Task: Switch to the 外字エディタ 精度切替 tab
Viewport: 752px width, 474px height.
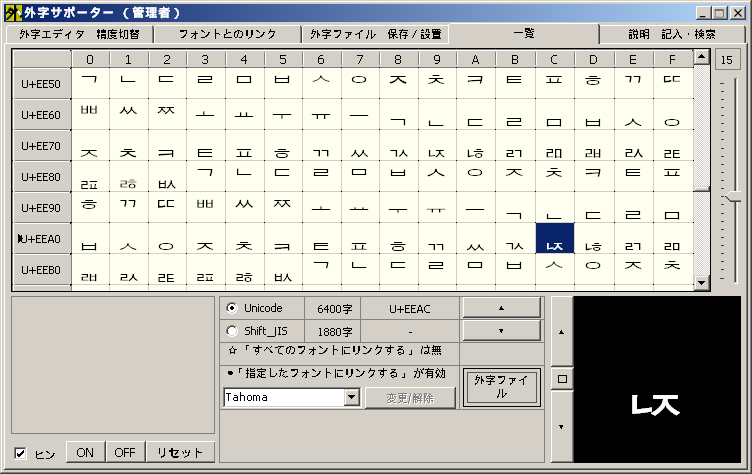Action: (80, 35)
